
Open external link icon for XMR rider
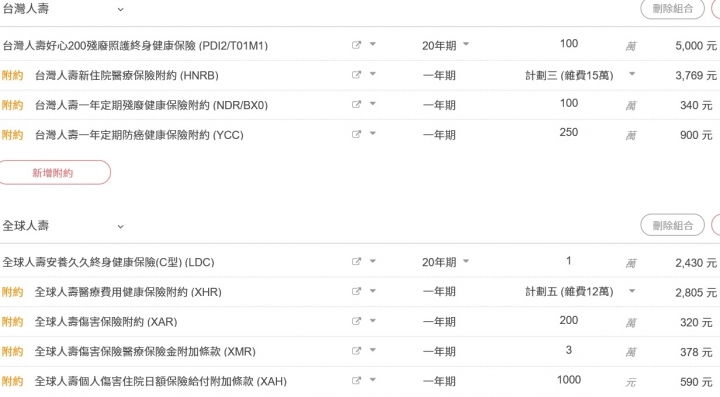click(x=356, y=351)
